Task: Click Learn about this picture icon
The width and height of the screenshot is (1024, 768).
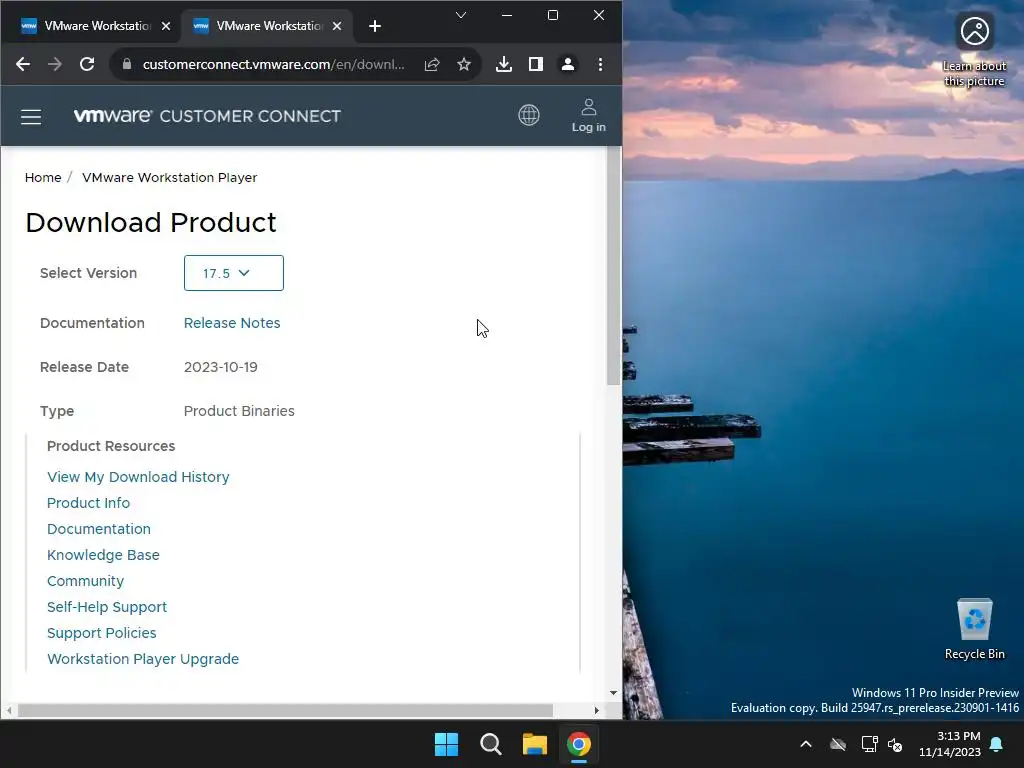Action: click(x=974, y=50)
